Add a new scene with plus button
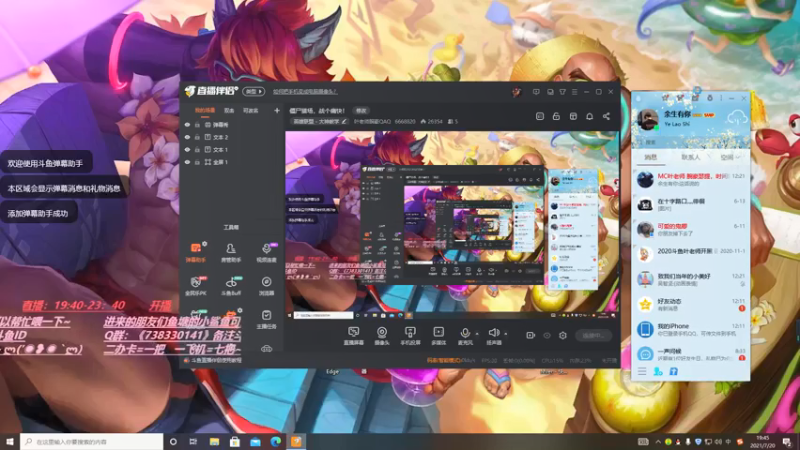Image resolution: width=800 pixels, height=450 pixels. tap(277, 110)
